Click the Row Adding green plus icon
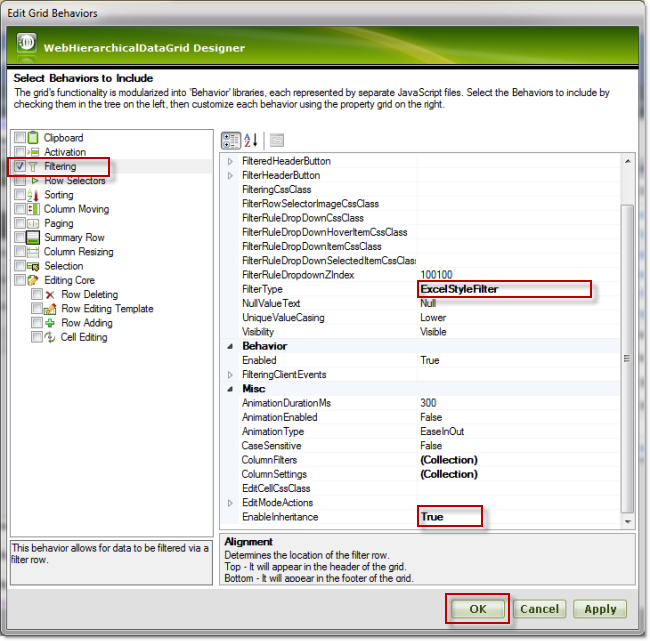 point(50,323)
